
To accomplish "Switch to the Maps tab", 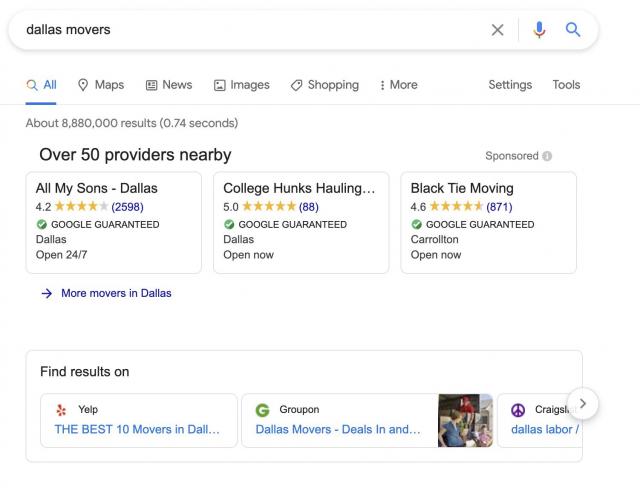I will [101, 85].
